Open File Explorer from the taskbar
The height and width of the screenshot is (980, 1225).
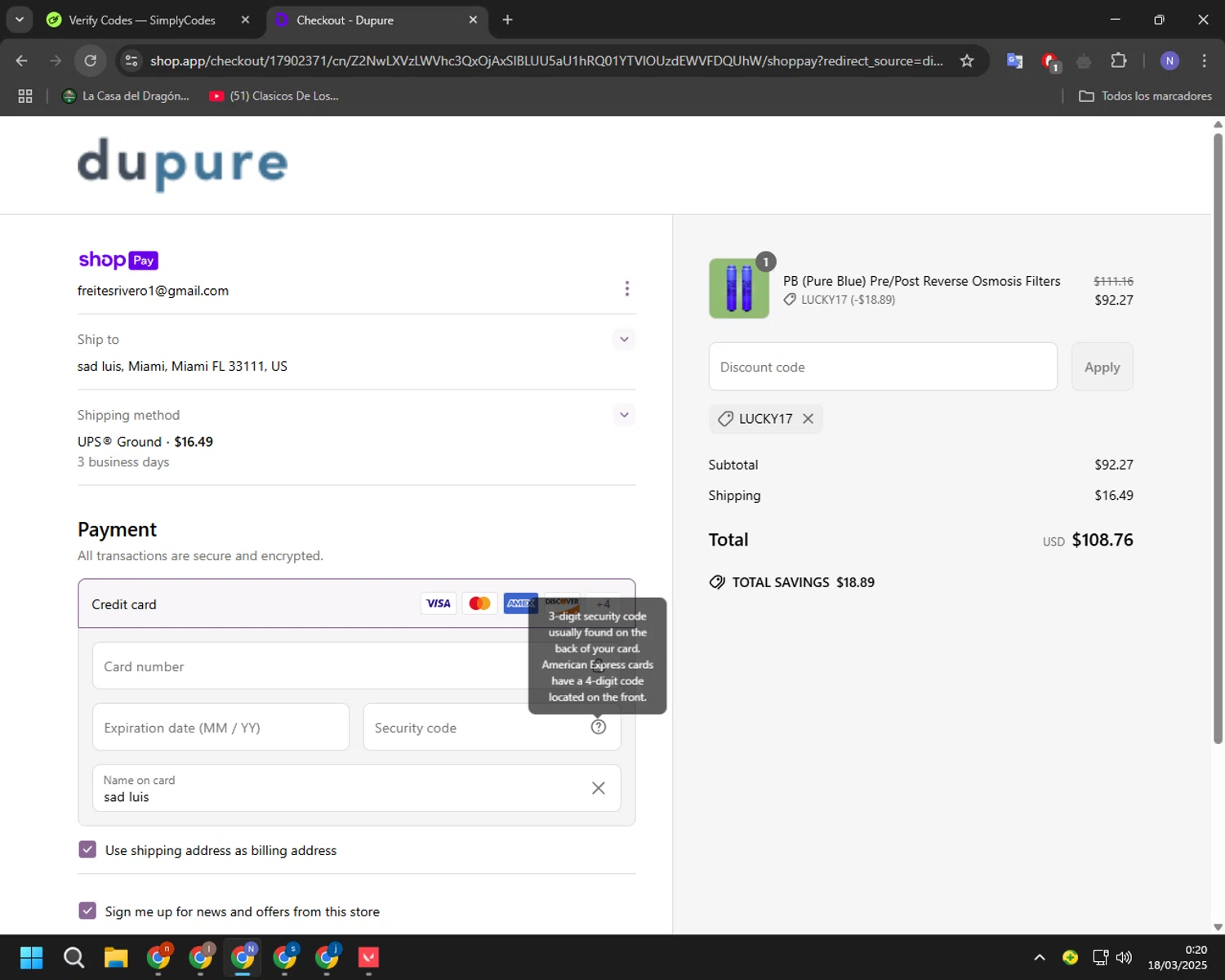(116, 957)
